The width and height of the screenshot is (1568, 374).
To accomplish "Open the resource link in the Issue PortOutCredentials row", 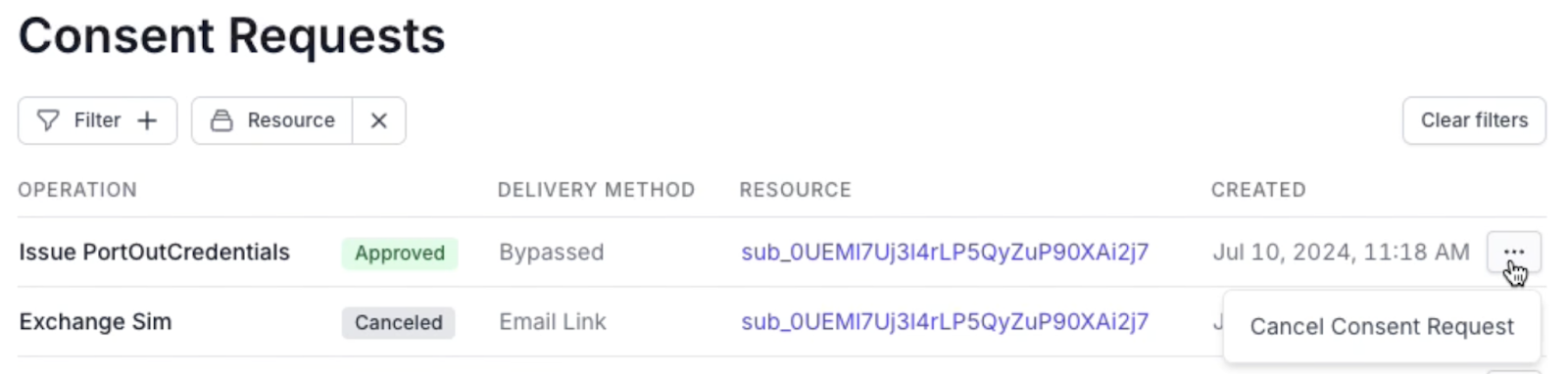I will click(945, 253).
